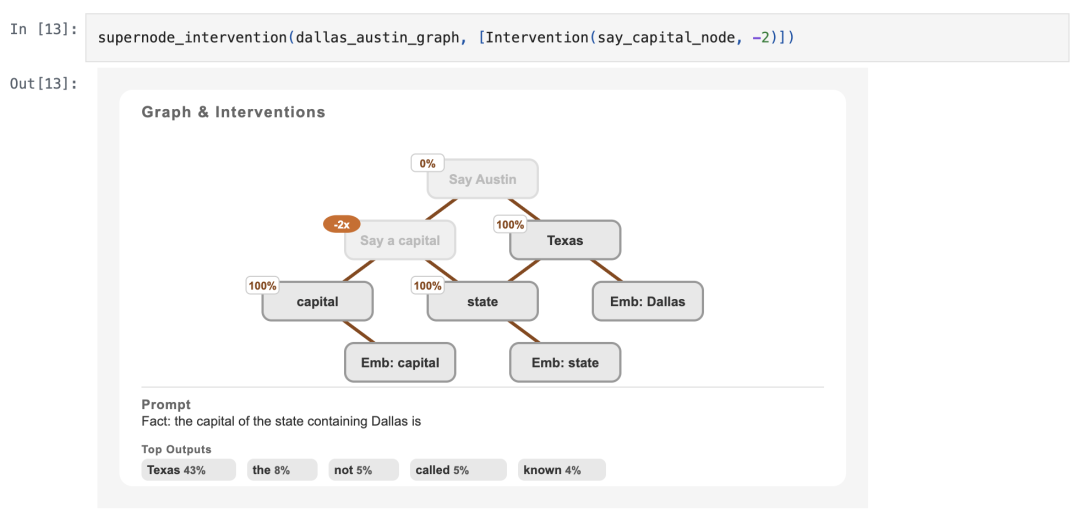Select the Emb: Dallas node
Viewport: 1080px width, 522px height.
click(x=648, y=301)
